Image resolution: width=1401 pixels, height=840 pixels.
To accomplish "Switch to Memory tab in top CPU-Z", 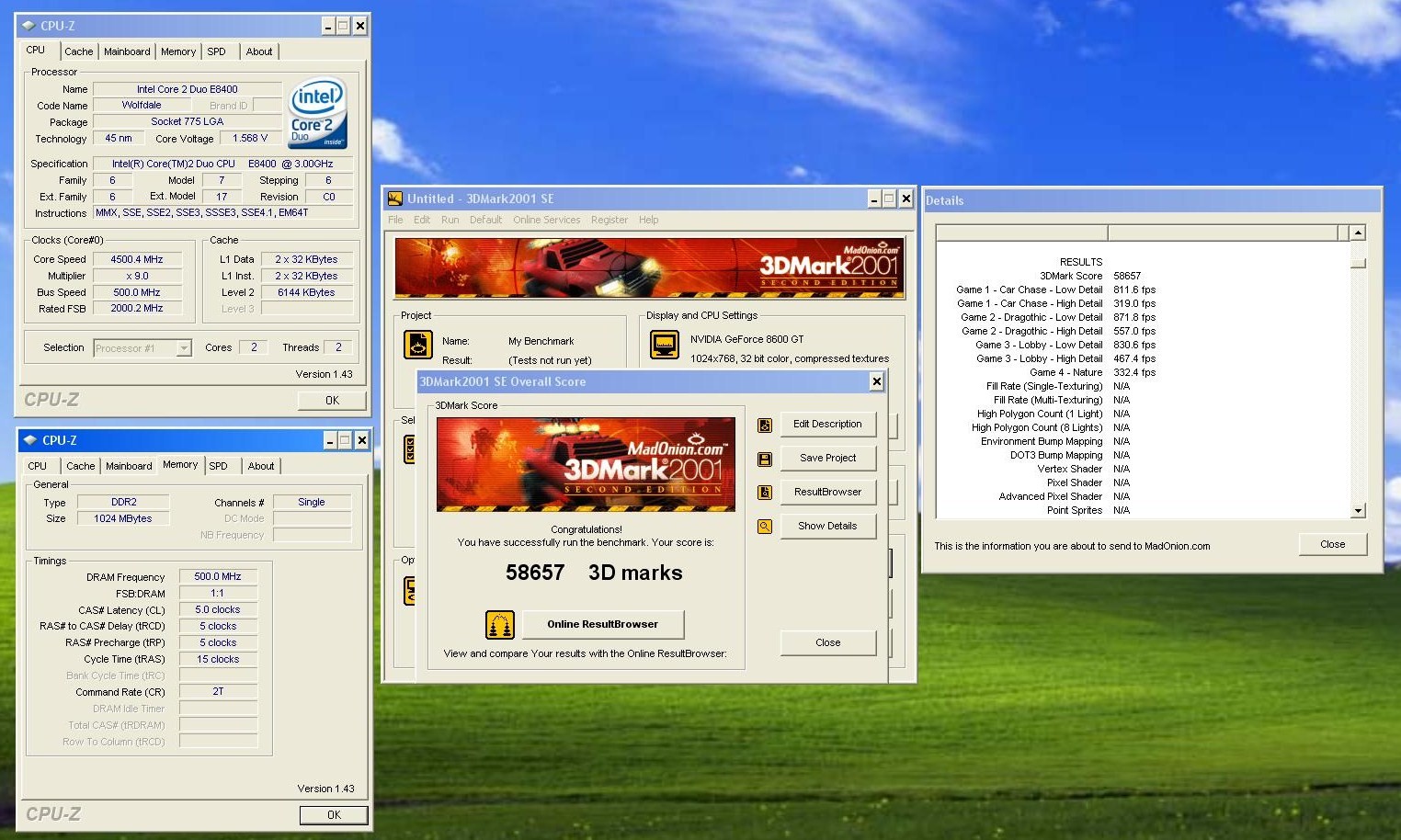I will 178,52.
